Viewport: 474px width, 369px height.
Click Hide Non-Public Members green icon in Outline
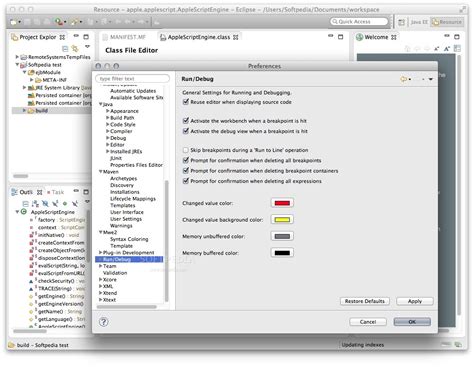point(65,203)
